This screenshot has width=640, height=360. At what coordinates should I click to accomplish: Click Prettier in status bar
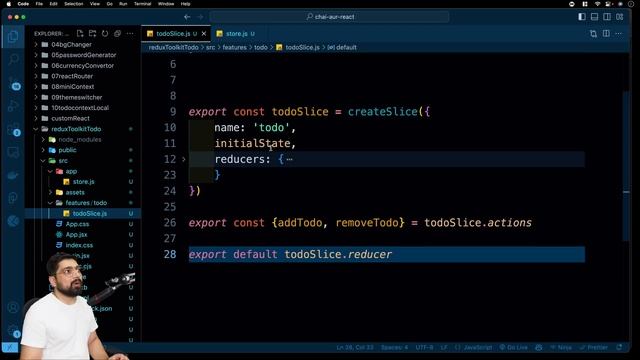pos(594,347)
